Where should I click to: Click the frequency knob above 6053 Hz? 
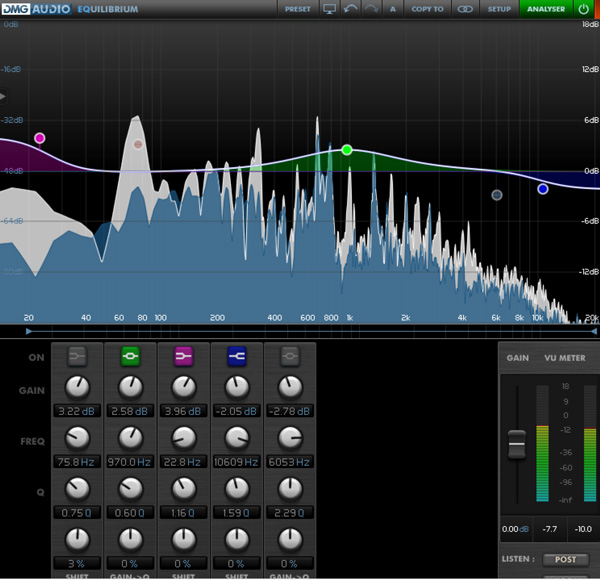[x=290, y=438]
